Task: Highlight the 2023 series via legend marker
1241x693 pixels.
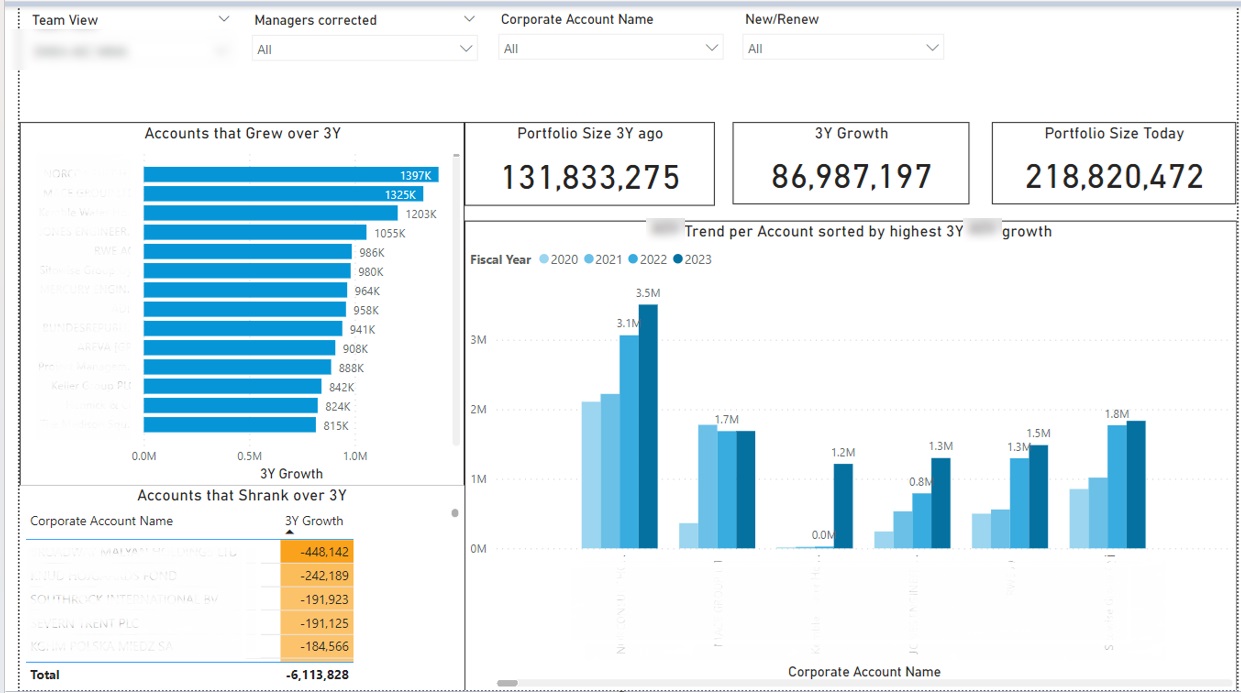Action: tap(678, 260)
